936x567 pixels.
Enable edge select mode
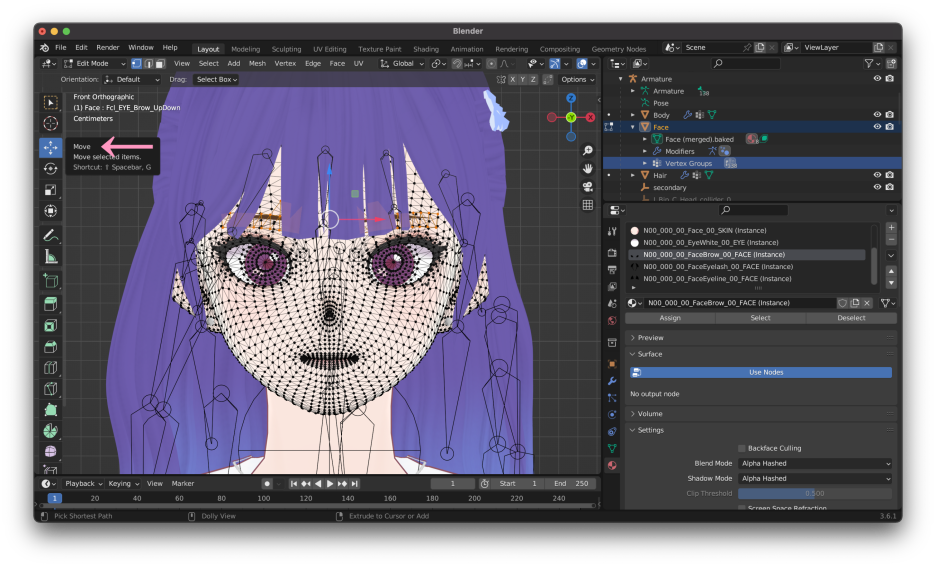pyautogui.click(x=148, y=64)
